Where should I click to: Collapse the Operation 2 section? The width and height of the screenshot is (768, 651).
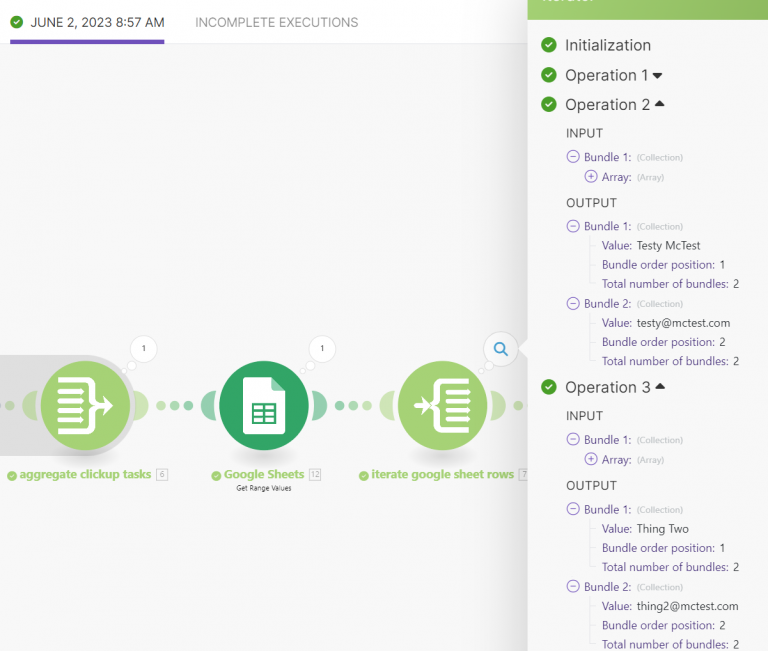(660, 104)
